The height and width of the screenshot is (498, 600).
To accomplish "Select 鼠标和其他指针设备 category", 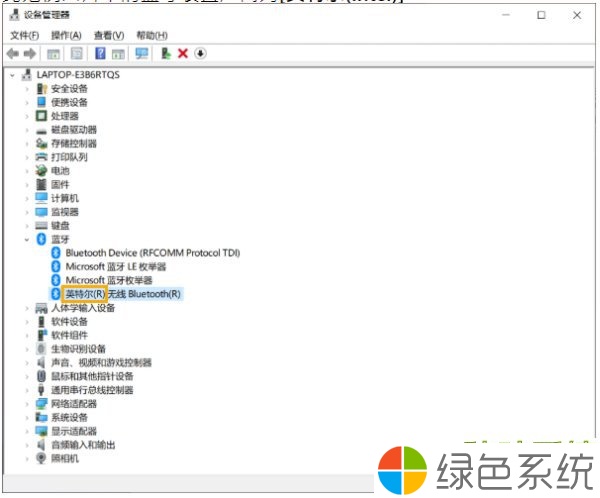I will click(92, 377).
